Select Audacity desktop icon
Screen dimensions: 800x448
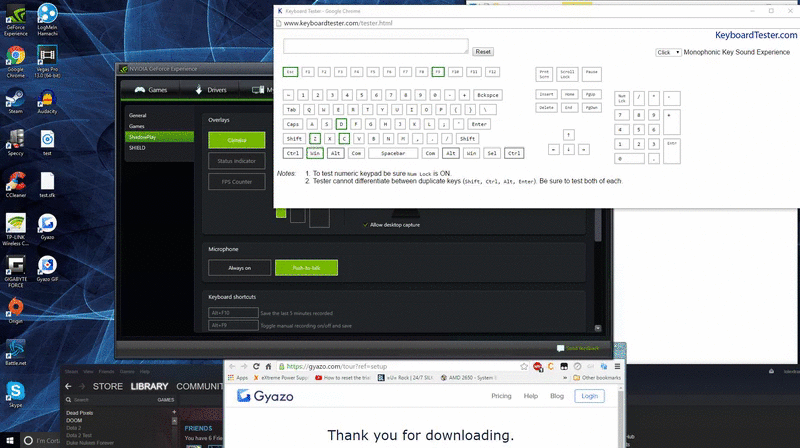[x=47, y=101]
